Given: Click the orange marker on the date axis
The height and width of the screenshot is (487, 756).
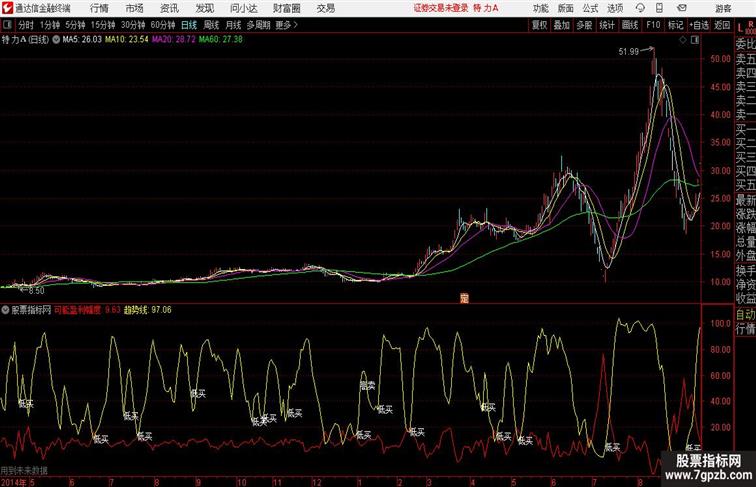Looking at the screenshot, I should pyautogui.click(x=464, y=298).
